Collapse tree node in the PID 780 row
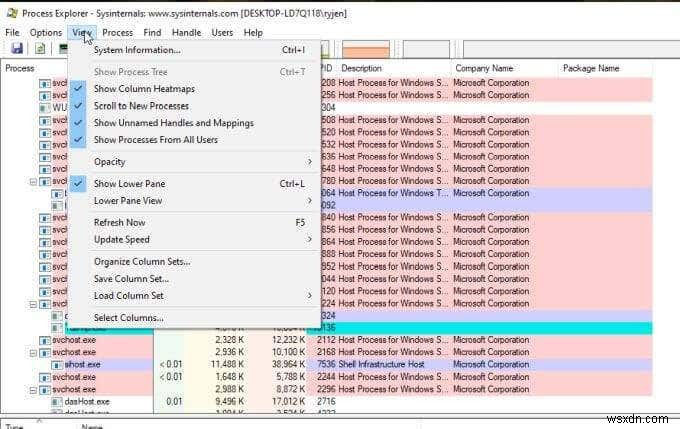 pos(33,181)
